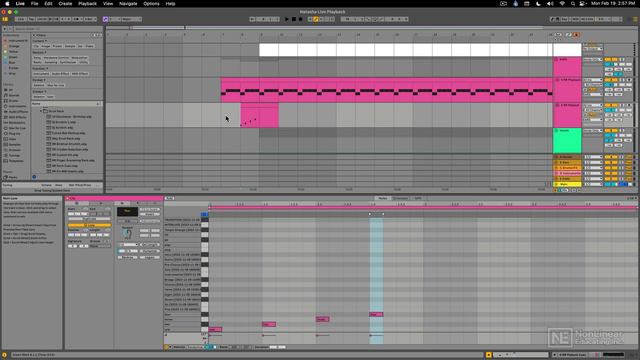The image size is (640, 360).
Task: Select the Audio Effect filter tag
Action: point(60,74)
